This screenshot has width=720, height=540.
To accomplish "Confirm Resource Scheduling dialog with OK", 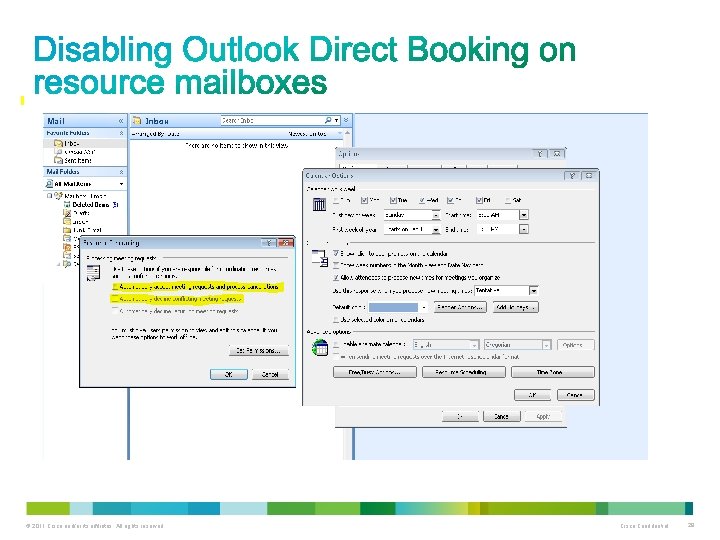I will point(229,374).
